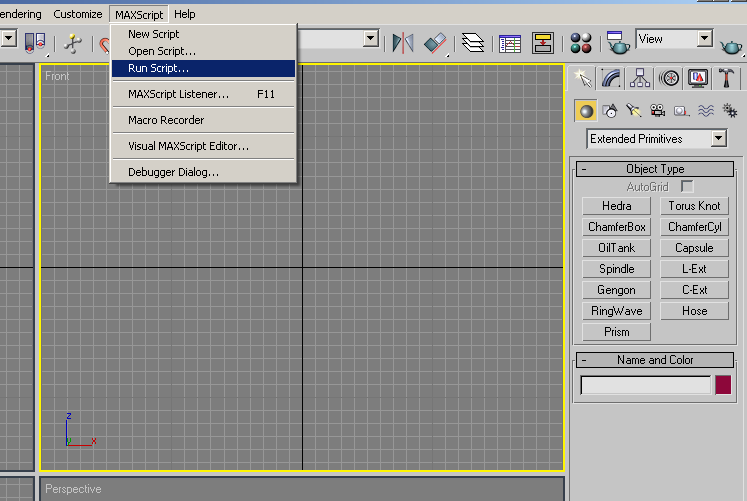
Task: Select Shapes category icon
Action: coord(610,111)
